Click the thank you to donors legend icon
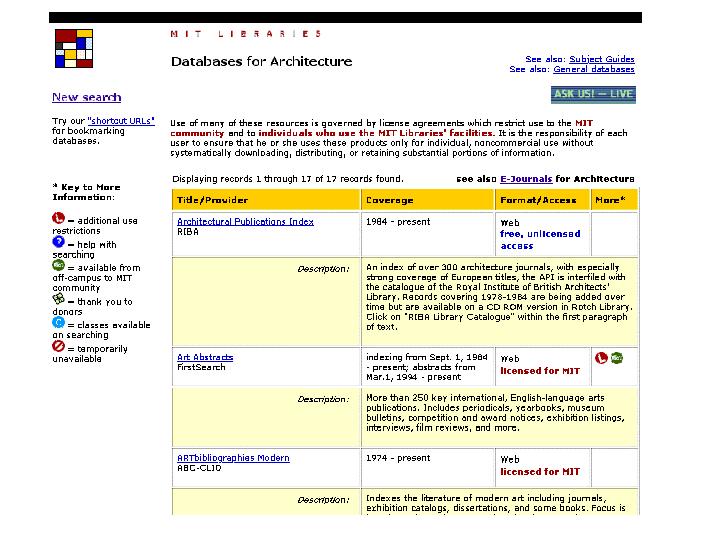The height and width of the screenshot is (539, 719). coord(58,298)
